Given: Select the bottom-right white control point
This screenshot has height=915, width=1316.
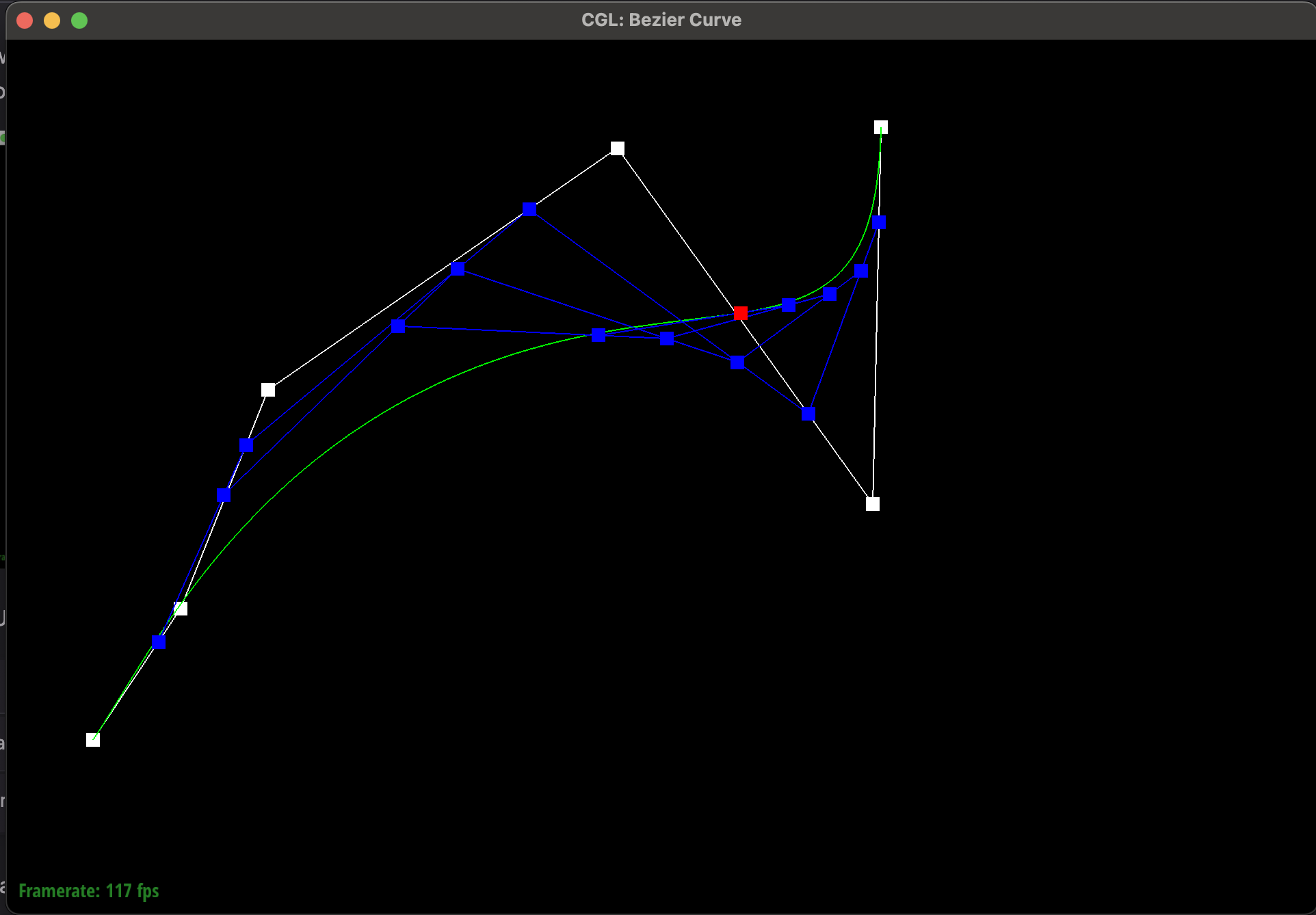Looking at the screenshot, I should [873, 504].
